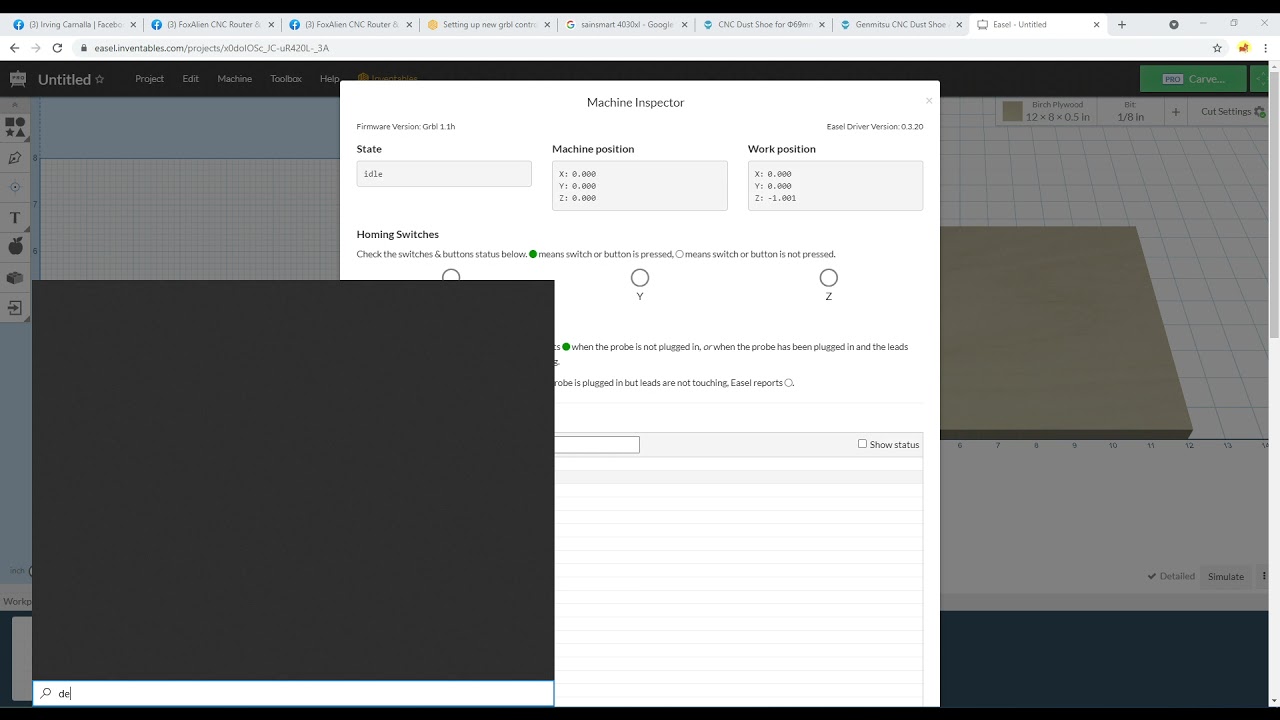Close the Machine Inspector dialog
The height and width of the screenshot is (720, 1280).
[x=929, y=101]
